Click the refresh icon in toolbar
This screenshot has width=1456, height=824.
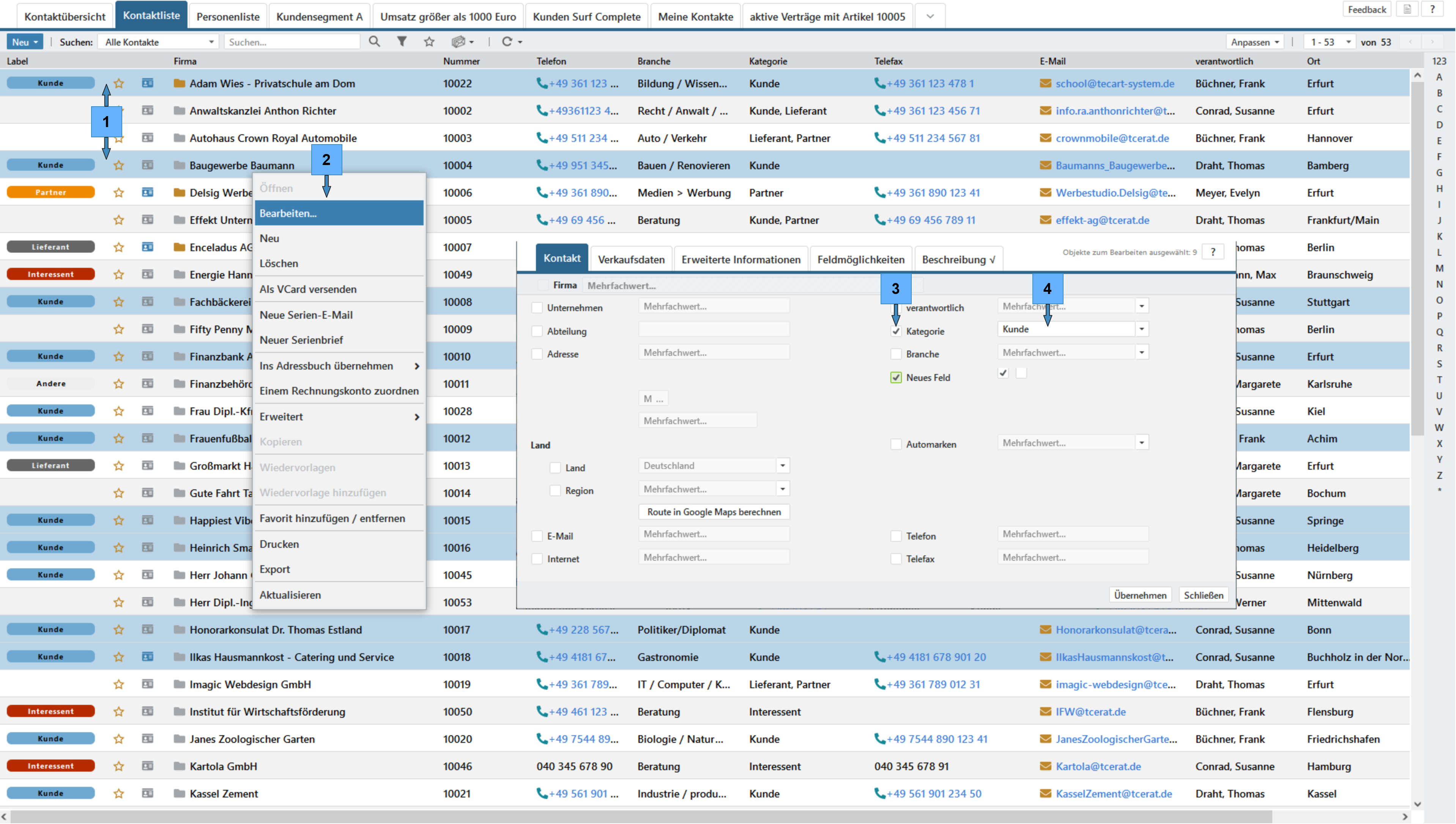click(507, 41)
